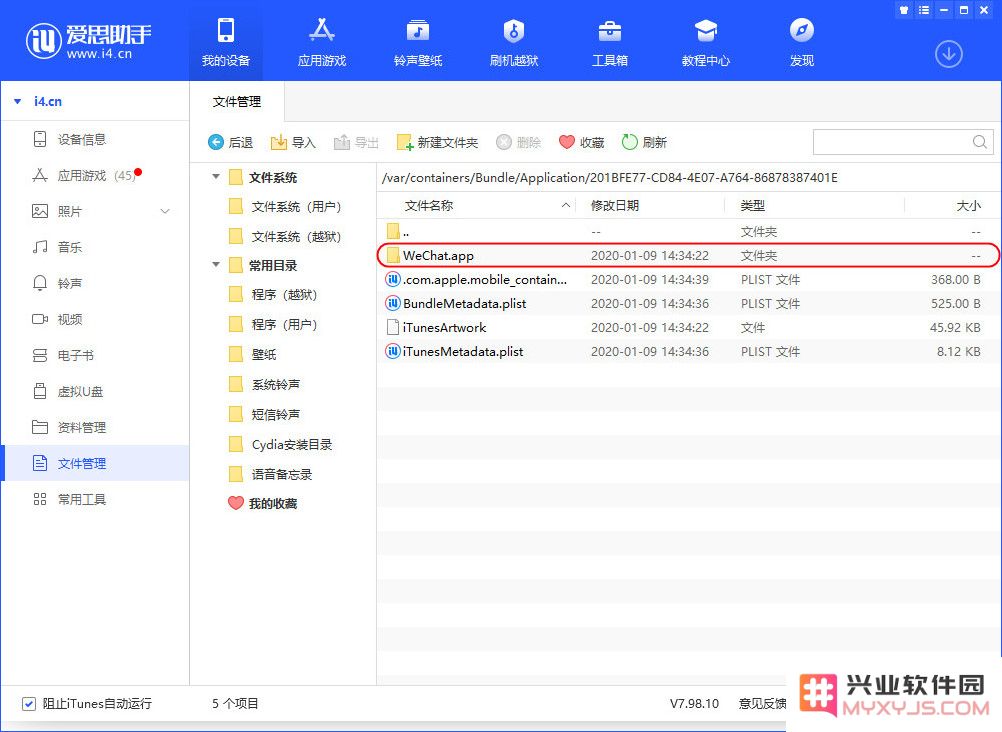Open the 应用游戏 section in top navigation
The image size is (1002, 732).
[x=321, y=42]
